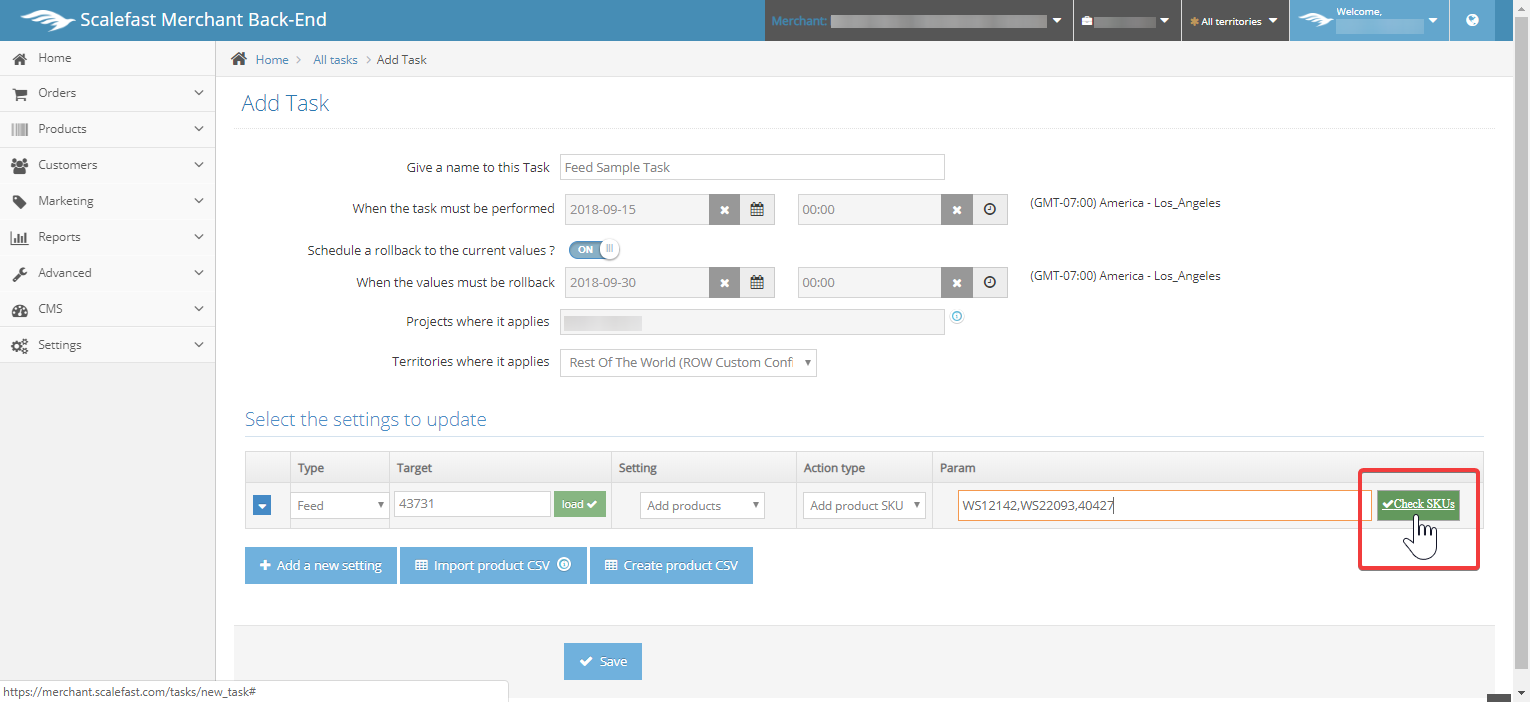
Task: Open the Marketing sidebar menu
Action: point(107,201)
